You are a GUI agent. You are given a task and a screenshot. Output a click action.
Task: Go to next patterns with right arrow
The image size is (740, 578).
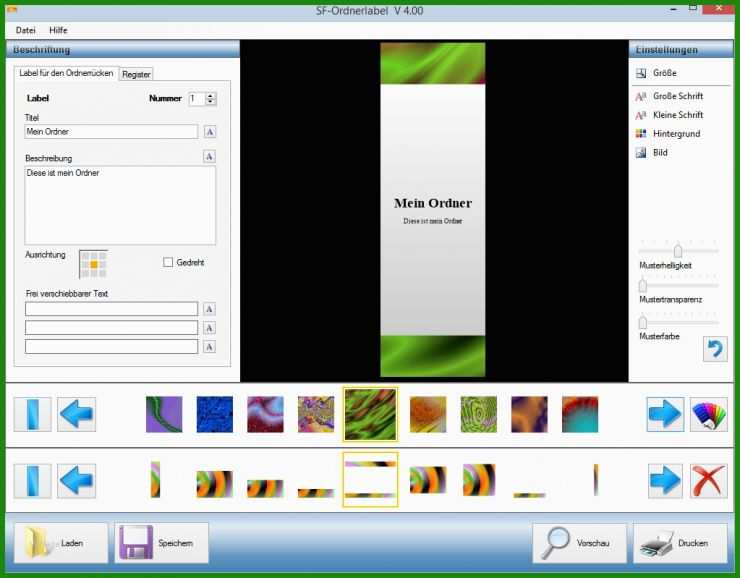(665, 414)
